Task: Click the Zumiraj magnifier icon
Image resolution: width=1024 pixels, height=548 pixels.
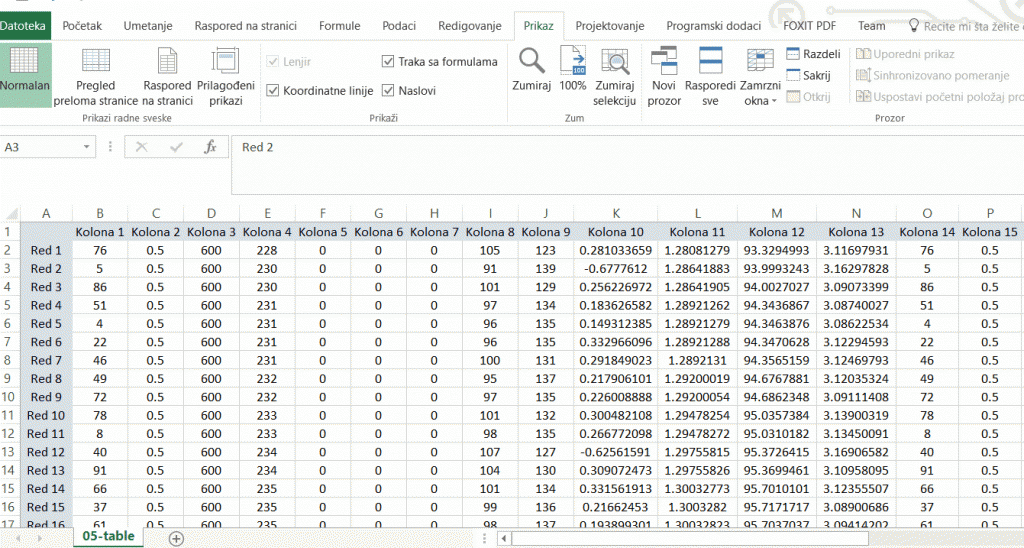Action: coord(532,61)
